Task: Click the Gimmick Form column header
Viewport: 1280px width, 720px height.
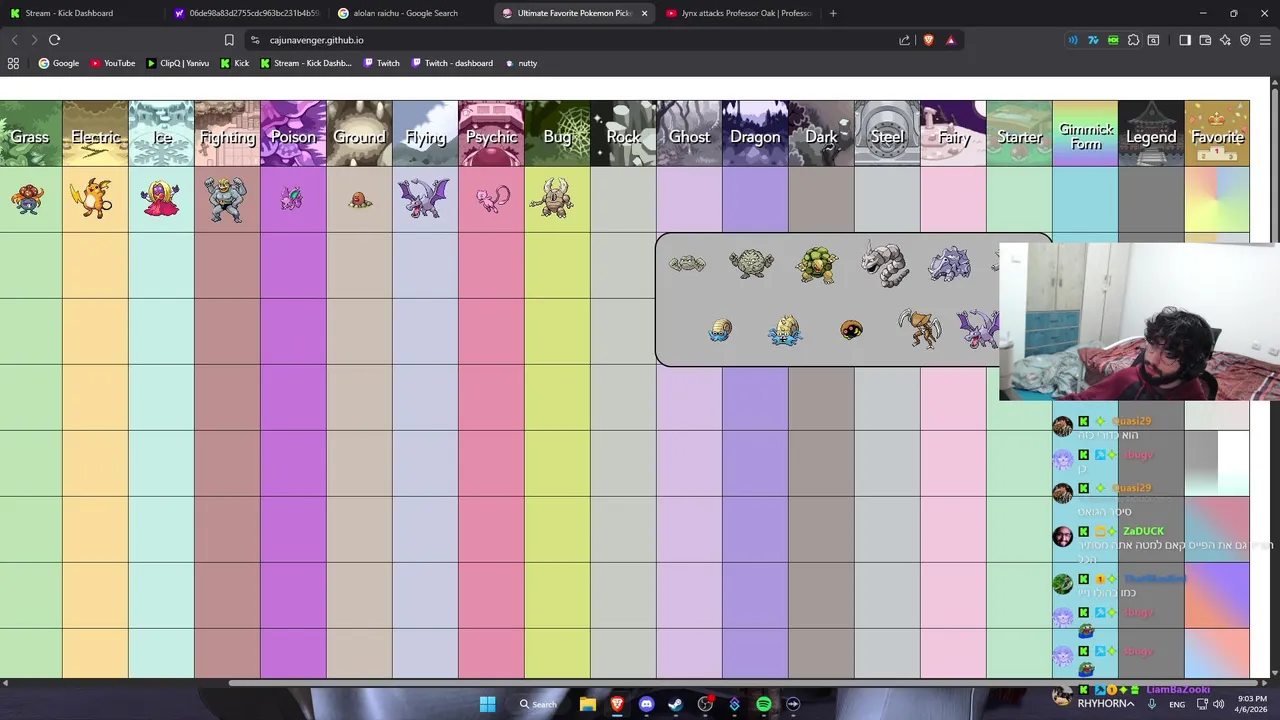Action: point(1085,133)
